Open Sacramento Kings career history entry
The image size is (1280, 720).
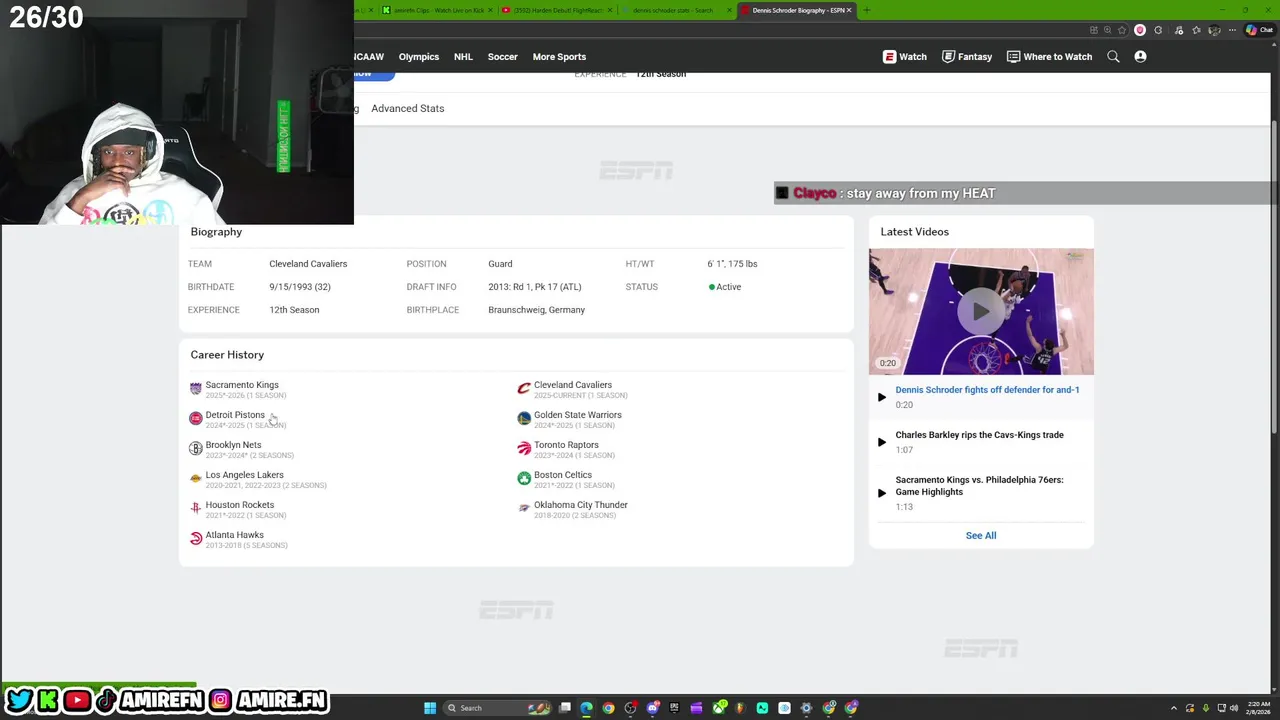click(242, 385)
